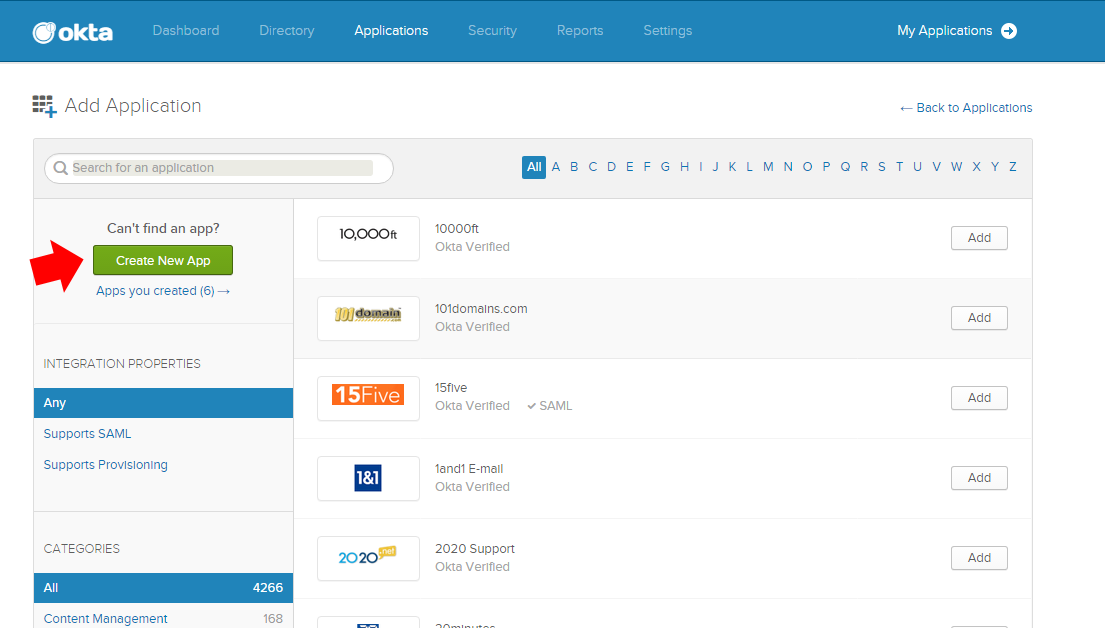Filter by Supports Provisioning

pyautogui.click(x=106, y=464)
